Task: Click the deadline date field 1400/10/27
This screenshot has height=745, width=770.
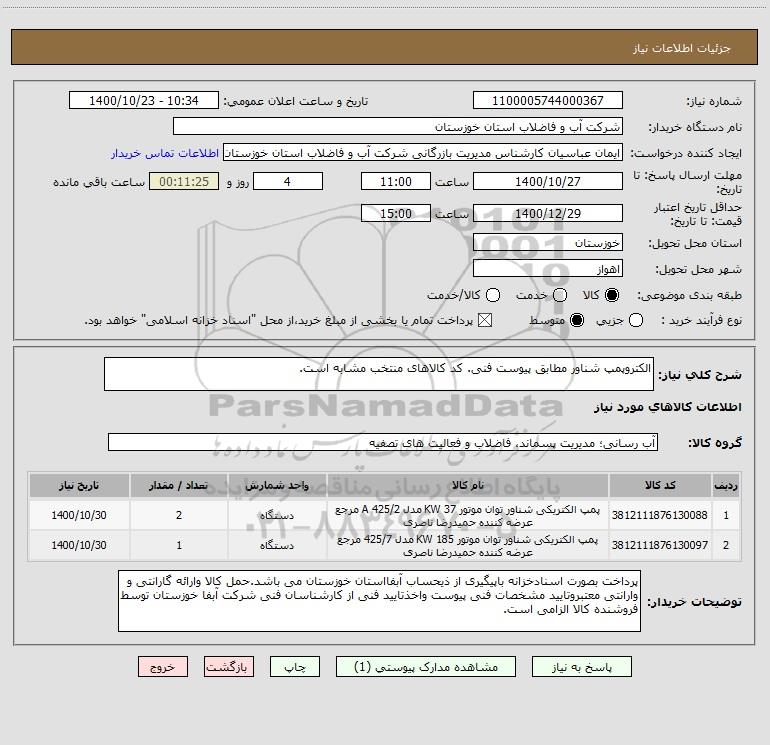Action: click(x=548, y=181)
